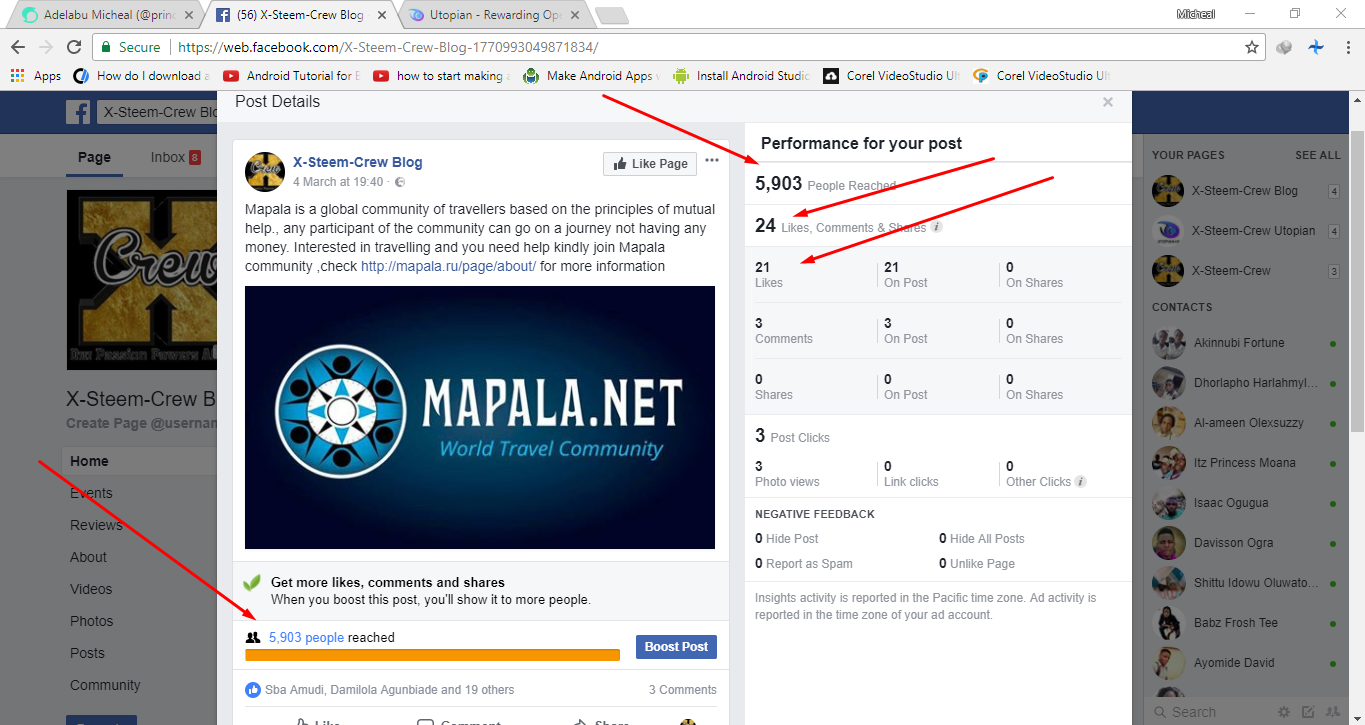Open the Inbox tab
Image resolution: width=1365 pixels, height=725 pixels.
click(x=175, y=157)
